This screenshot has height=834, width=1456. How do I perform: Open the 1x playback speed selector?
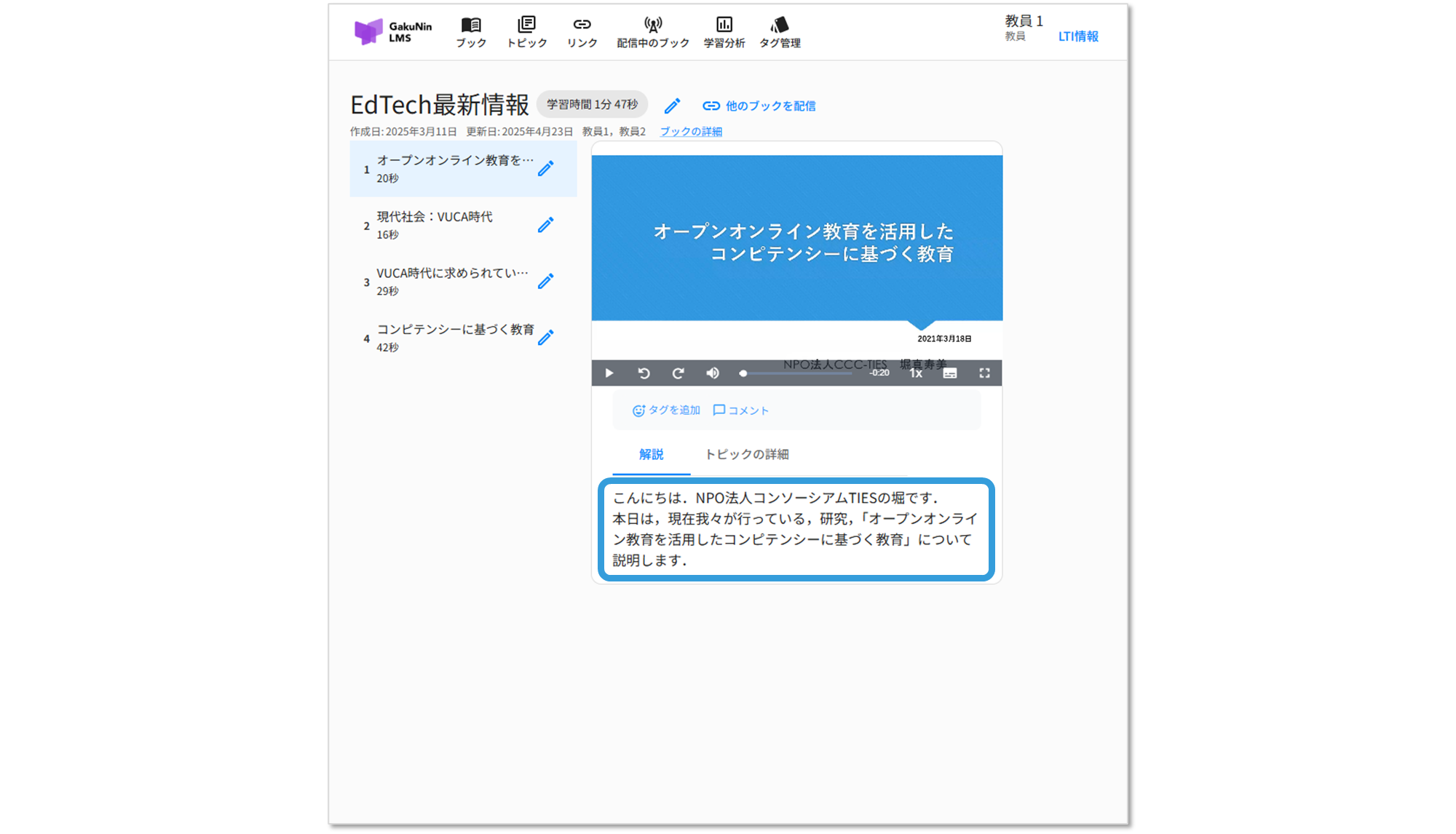coord(916,373)
